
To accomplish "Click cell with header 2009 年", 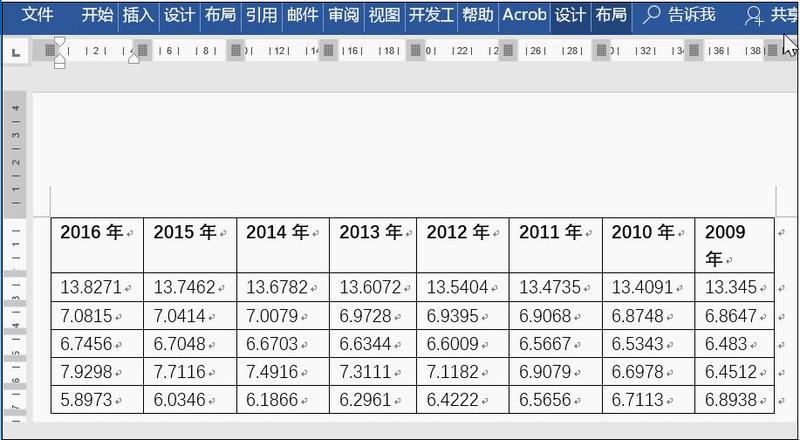I will [x=735, y=246].
